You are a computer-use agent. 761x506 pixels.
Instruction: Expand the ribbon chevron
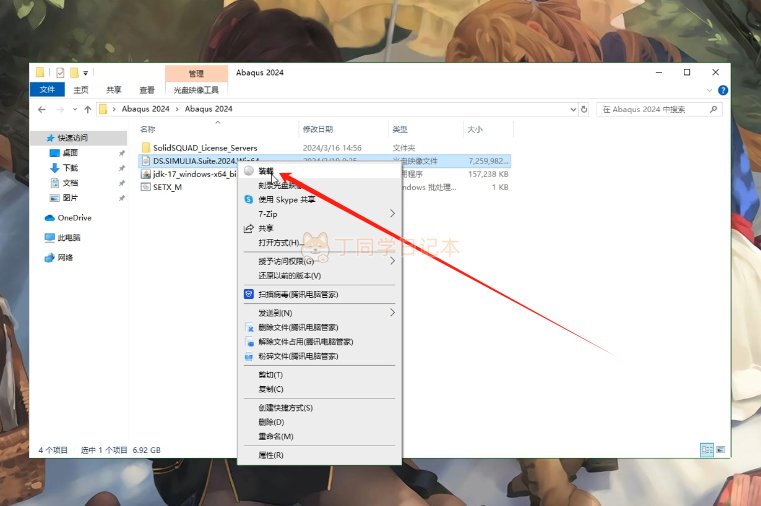coord(709,90)
